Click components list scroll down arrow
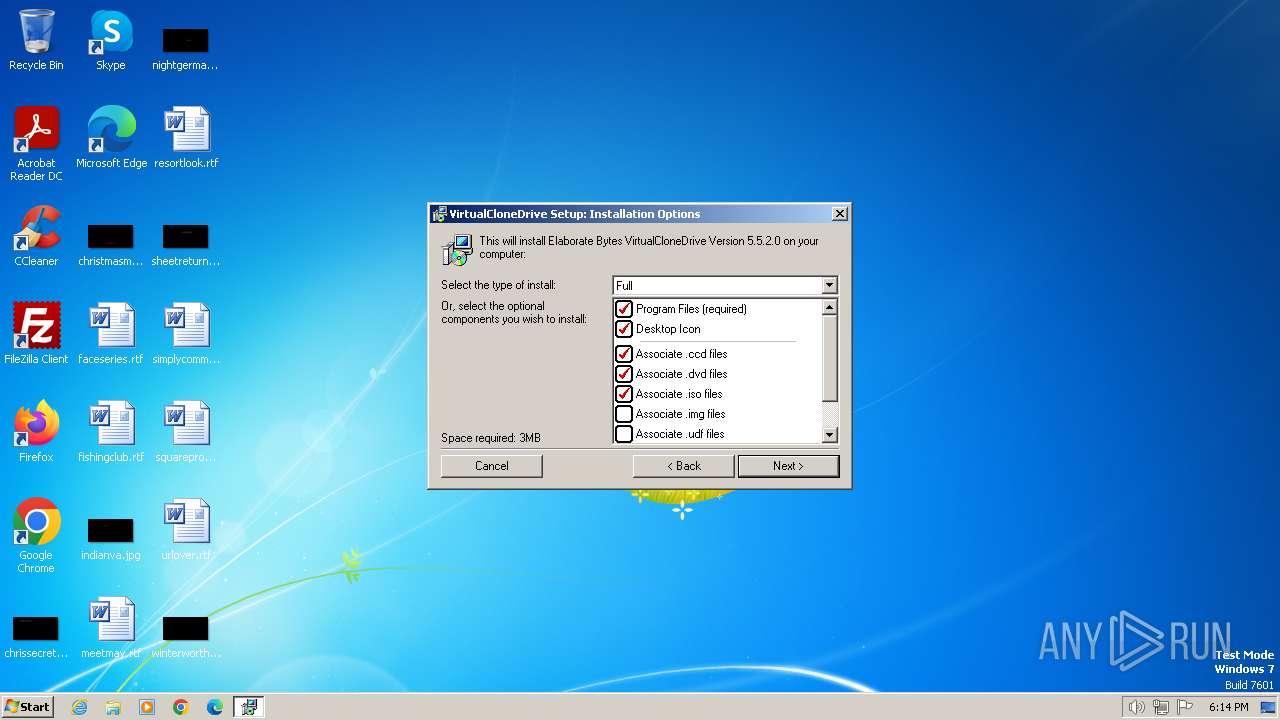This screenshot has height=720, width=1280. 829,435
